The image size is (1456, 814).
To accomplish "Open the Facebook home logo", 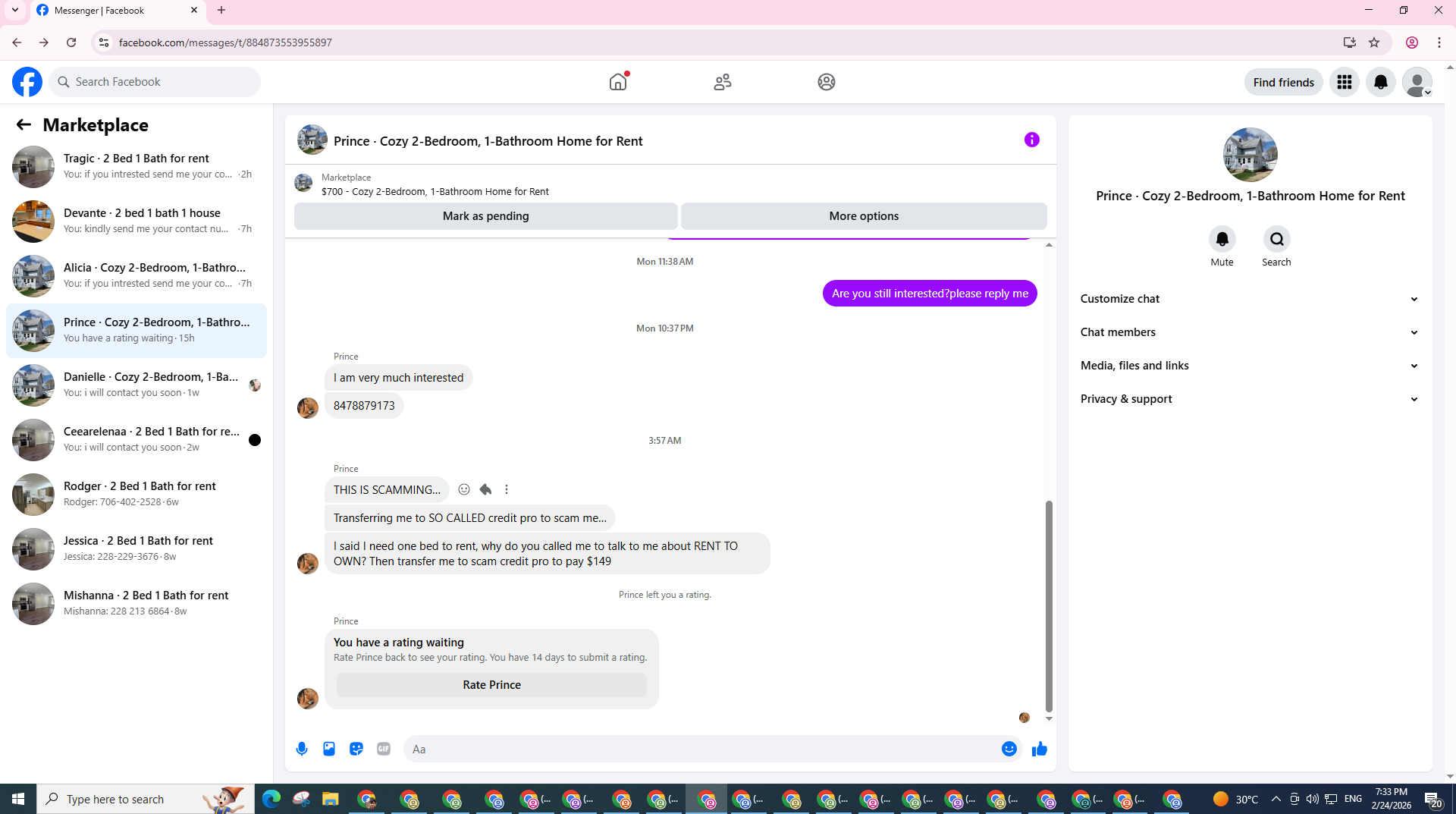I will 27,82.
